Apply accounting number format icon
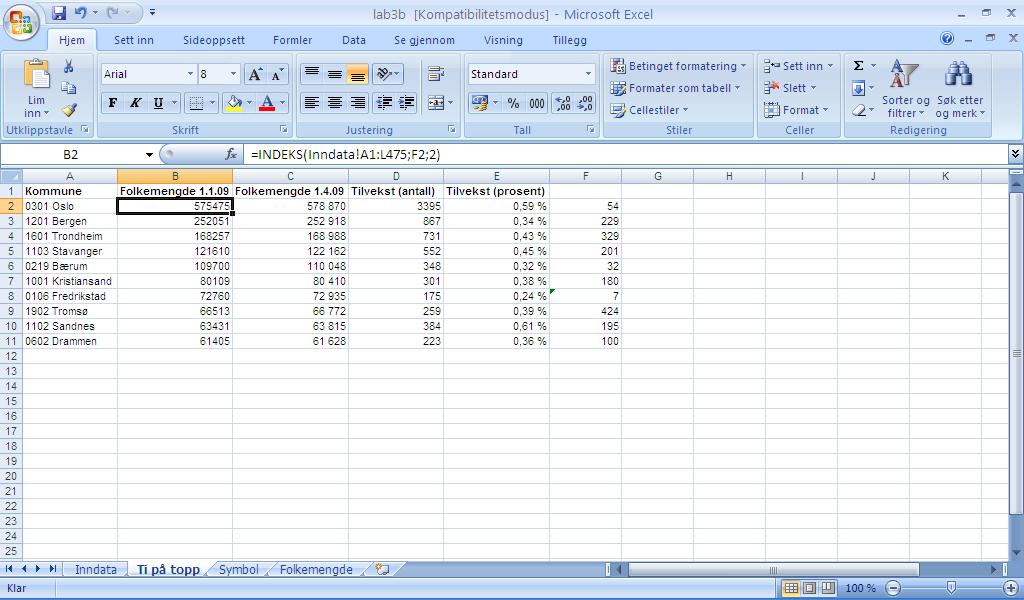The image size is (1024, 600). [x=479, y=103]
